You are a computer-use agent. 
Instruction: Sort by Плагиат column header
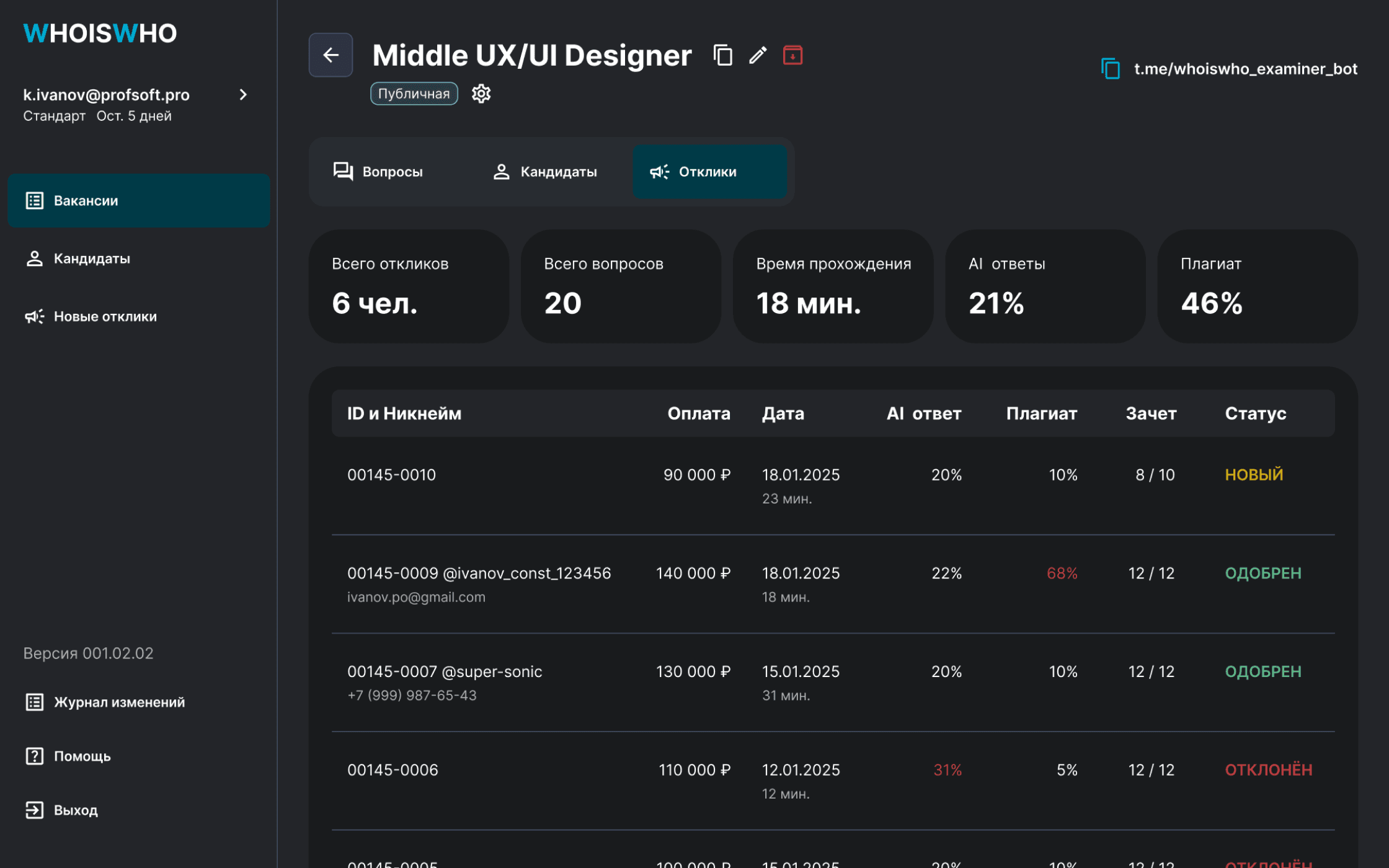(x=1042, y=414)
